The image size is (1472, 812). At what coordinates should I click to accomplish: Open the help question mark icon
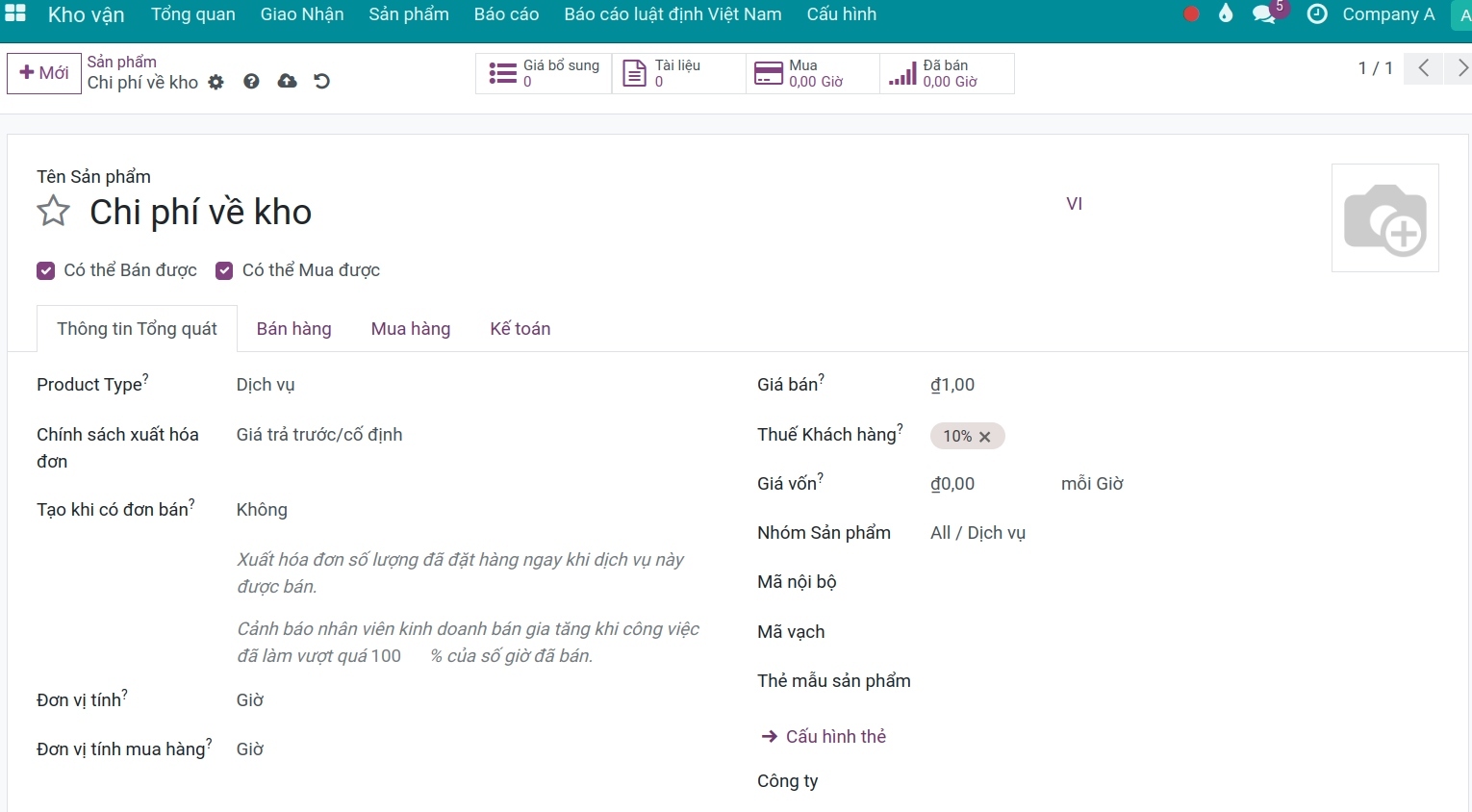(251, 82)
